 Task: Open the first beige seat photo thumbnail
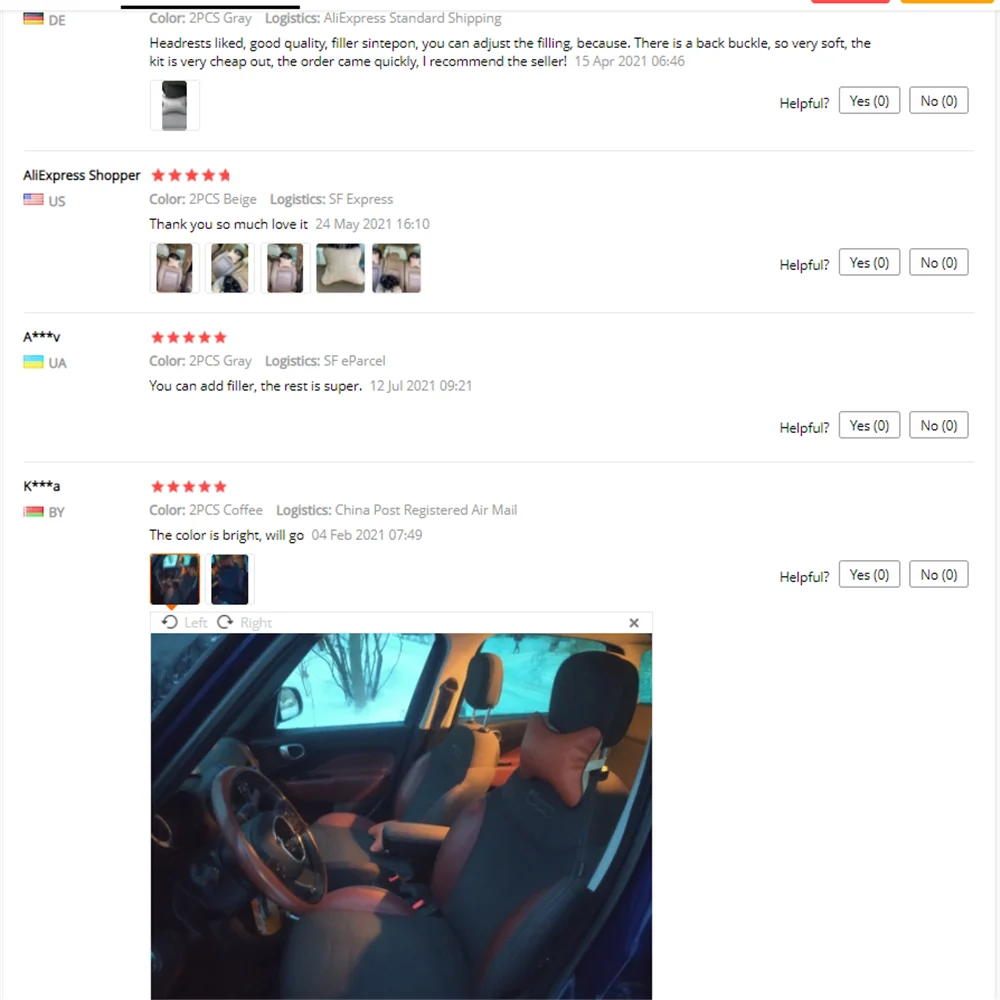pyautogui.click(x=175, y=268)
